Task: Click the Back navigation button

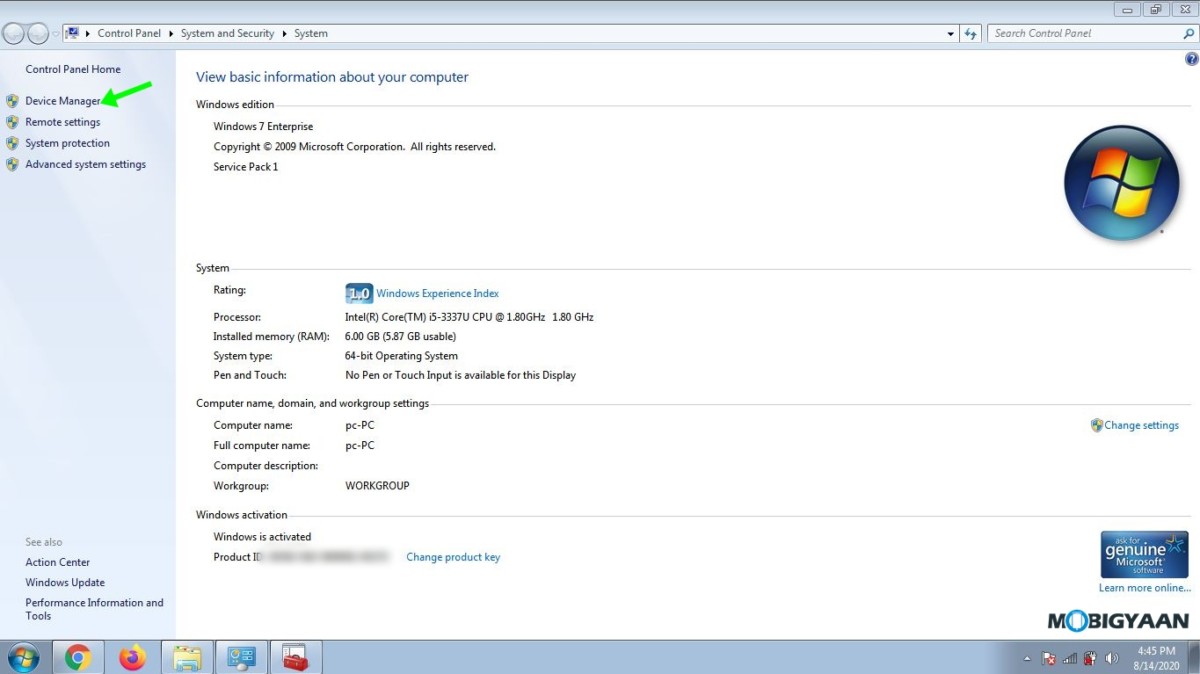Action: [14, 33]
